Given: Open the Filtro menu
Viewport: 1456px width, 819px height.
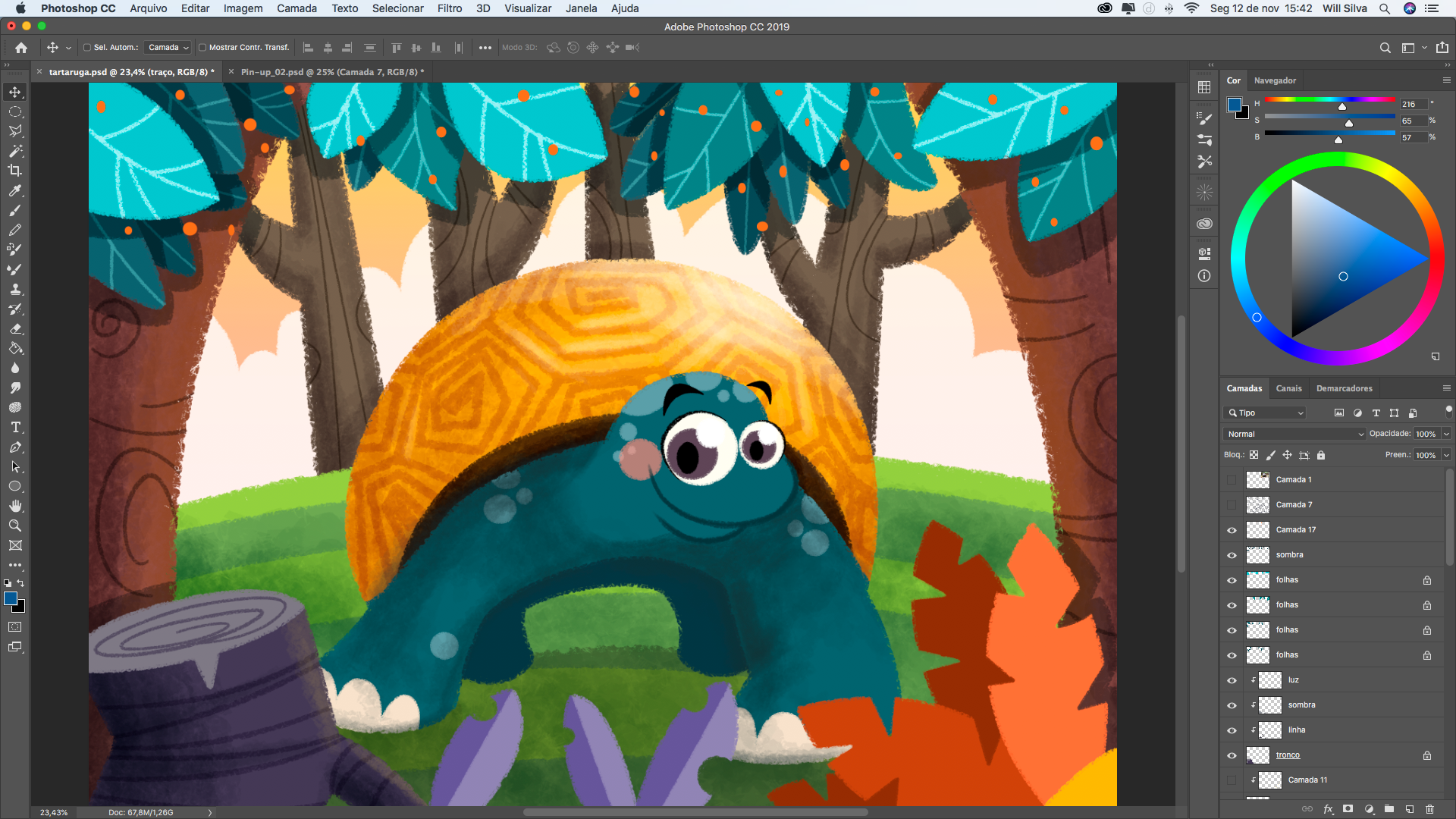Looking at the screenshot, I should [x=449, y=8].
